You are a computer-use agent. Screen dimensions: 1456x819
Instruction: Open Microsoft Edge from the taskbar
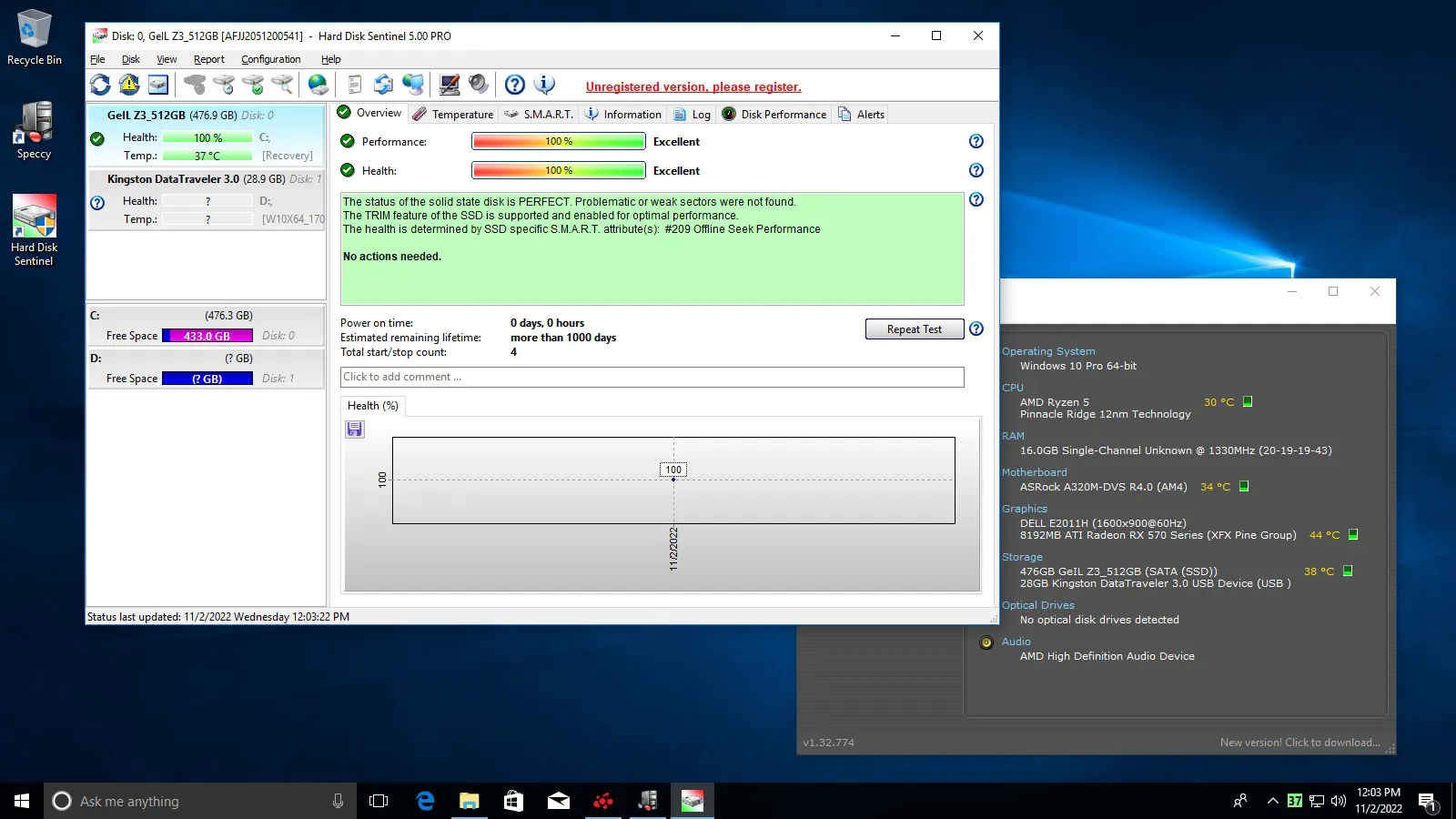click(x=425, y=801)
